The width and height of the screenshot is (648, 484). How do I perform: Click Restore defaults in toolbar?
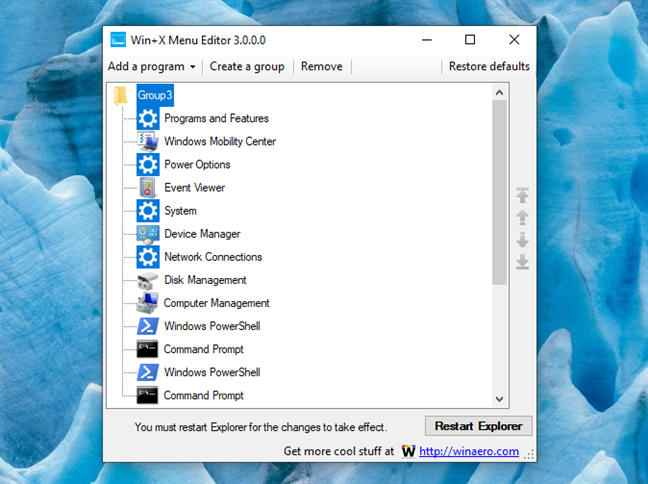point(489,67)
